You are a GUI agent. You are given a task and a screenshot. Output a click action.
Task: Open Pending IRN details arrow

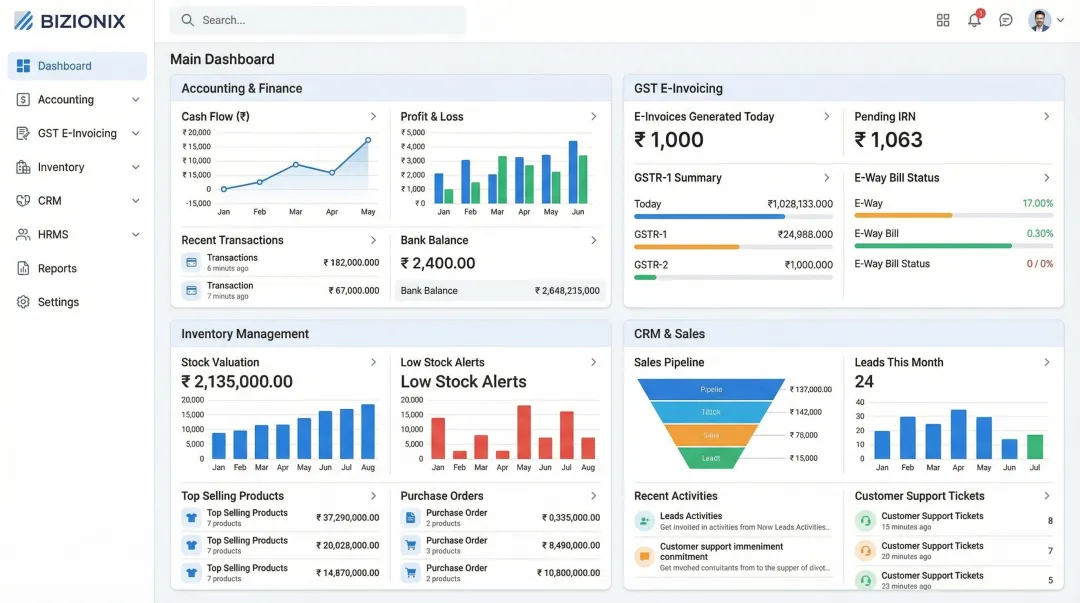[x=1046, y=117]
